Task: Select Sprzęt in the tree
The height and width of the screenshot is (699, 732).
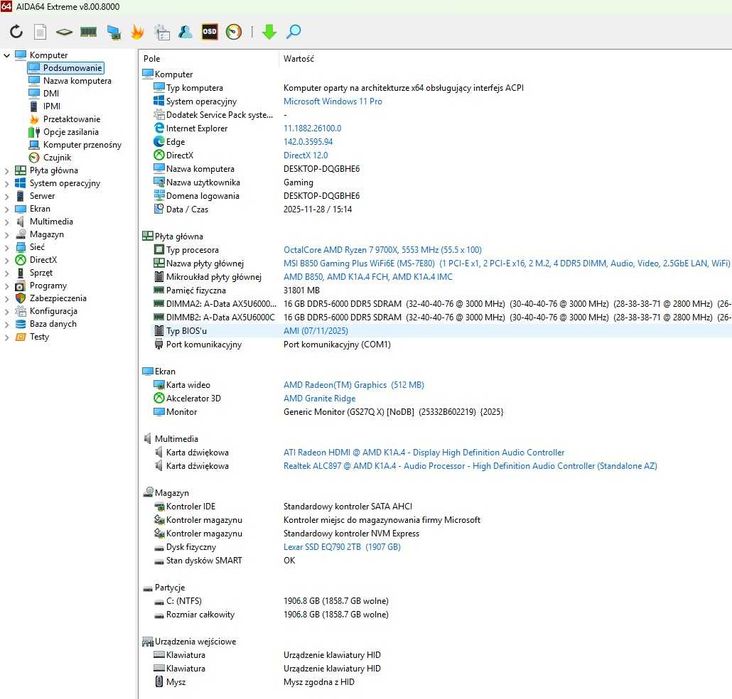Action: point(41,273)
